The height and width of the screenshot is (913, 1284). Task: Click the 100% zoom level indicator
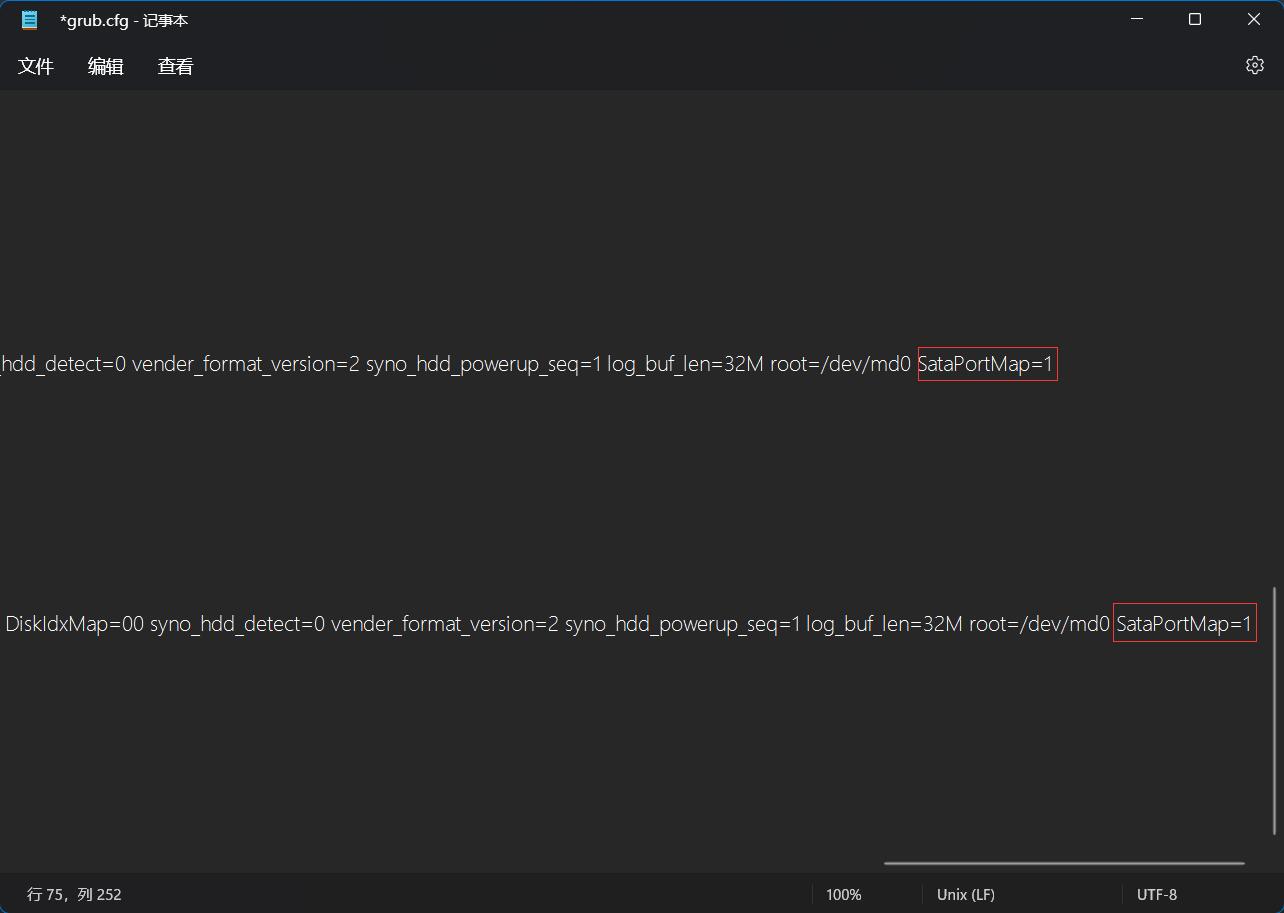[x=843, y=894]
